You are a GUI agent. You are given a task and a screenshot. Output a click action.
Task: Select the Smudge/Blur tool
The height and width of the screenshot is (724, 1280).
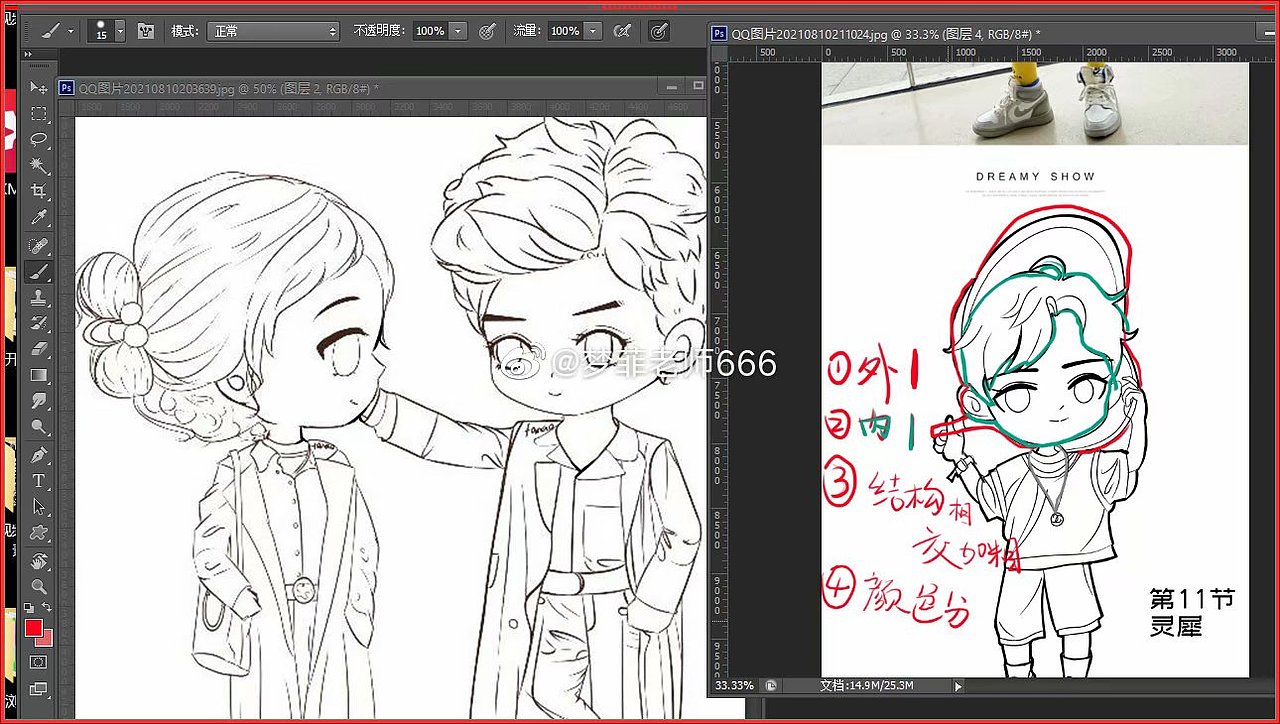(39, 402)
